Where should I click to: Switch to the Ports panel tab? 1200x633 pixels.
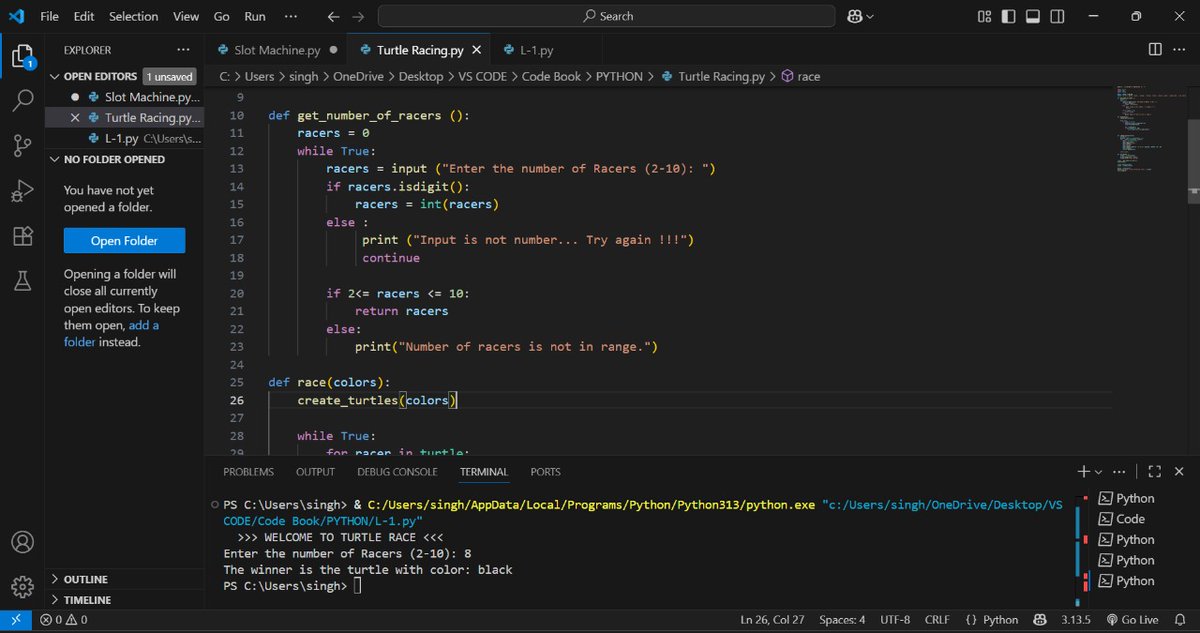[545, 472]
